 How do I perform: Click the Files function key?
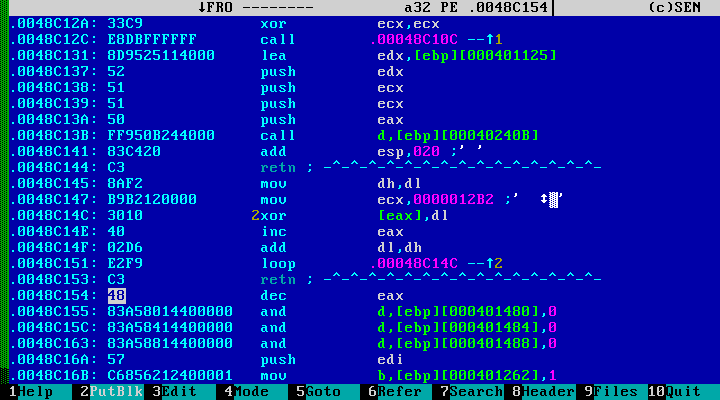click(x=614, y=392)
